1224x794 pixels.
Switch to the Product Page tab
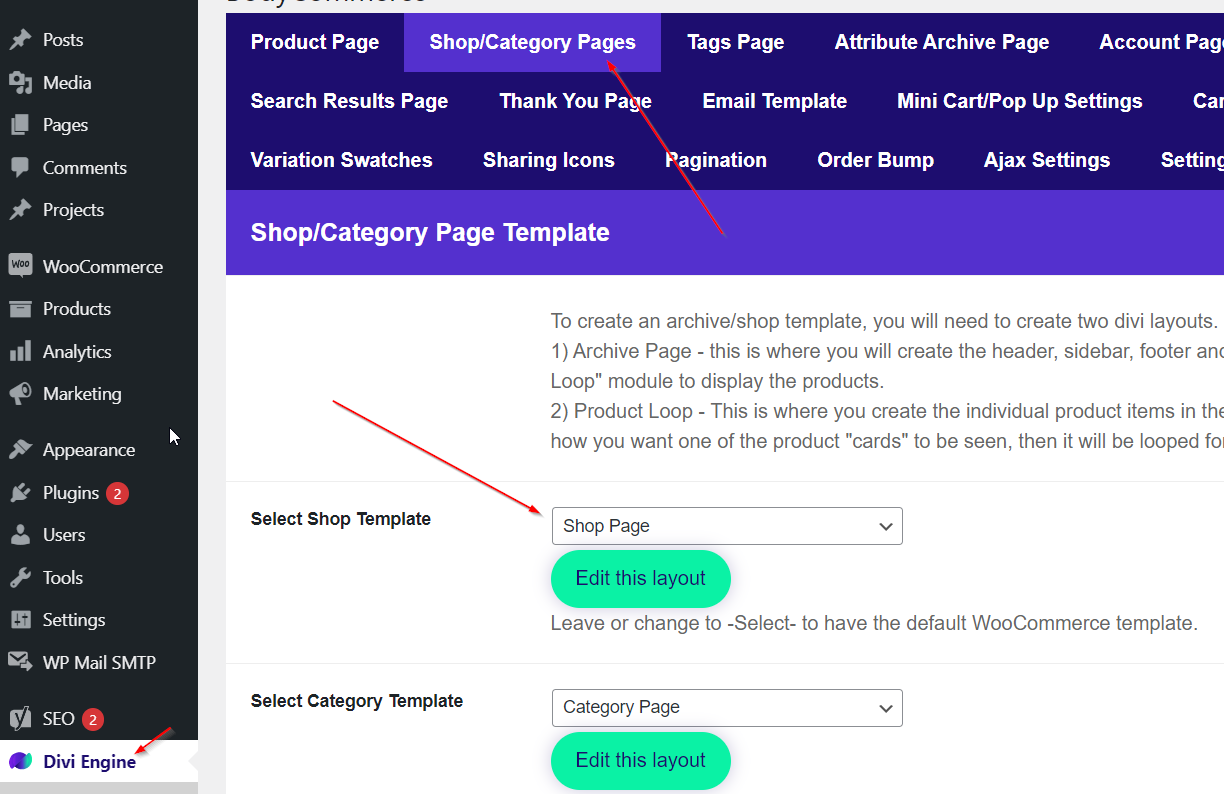tap(315, 42)
